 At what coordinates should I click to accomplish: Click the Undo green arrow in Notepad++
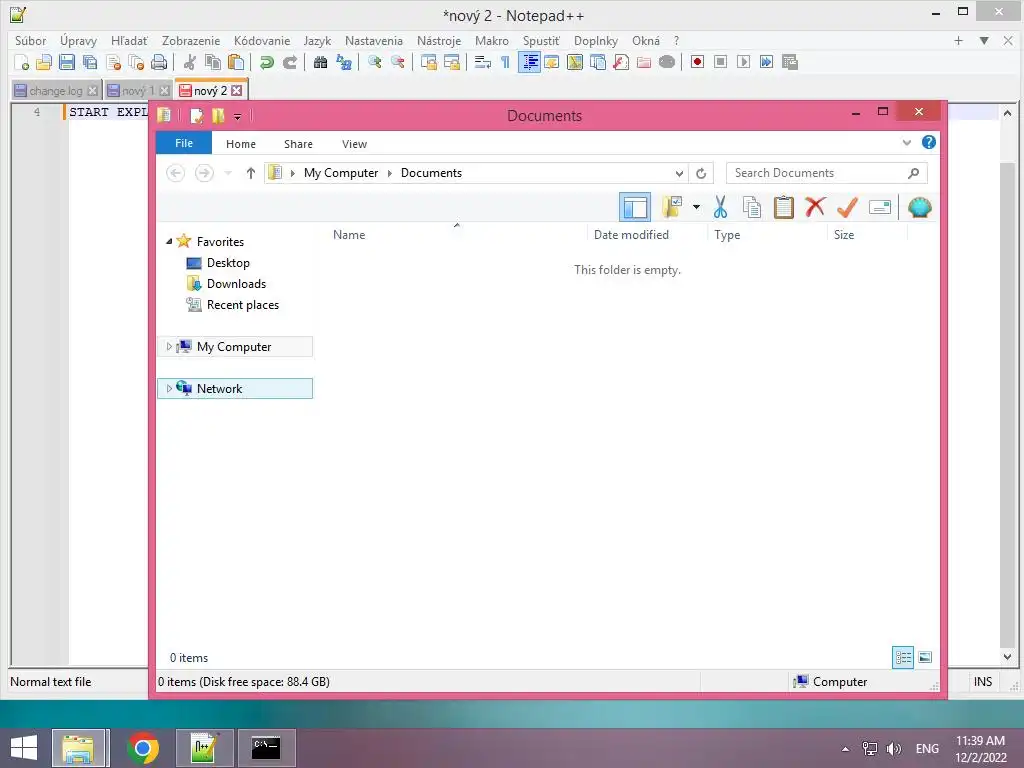[x=266, y=62]
